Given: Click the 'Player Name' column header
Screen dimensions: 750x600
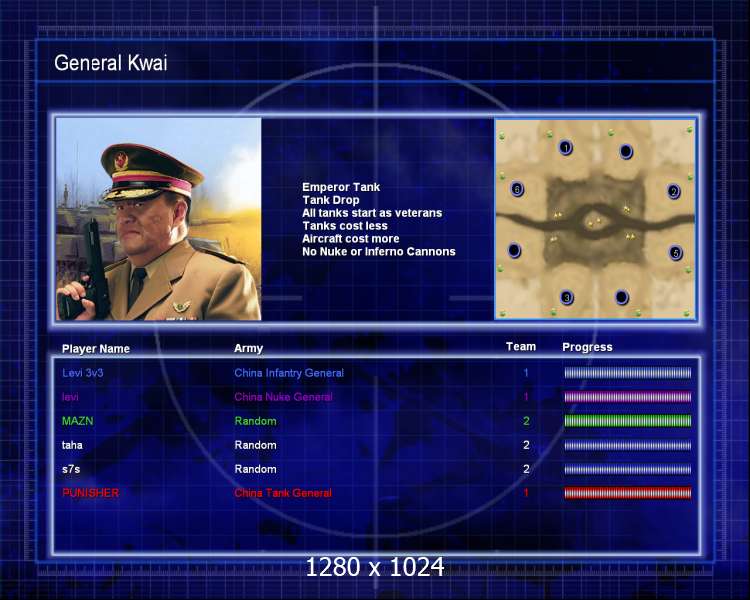Looking at the screenshot, I should pos(96,349).
